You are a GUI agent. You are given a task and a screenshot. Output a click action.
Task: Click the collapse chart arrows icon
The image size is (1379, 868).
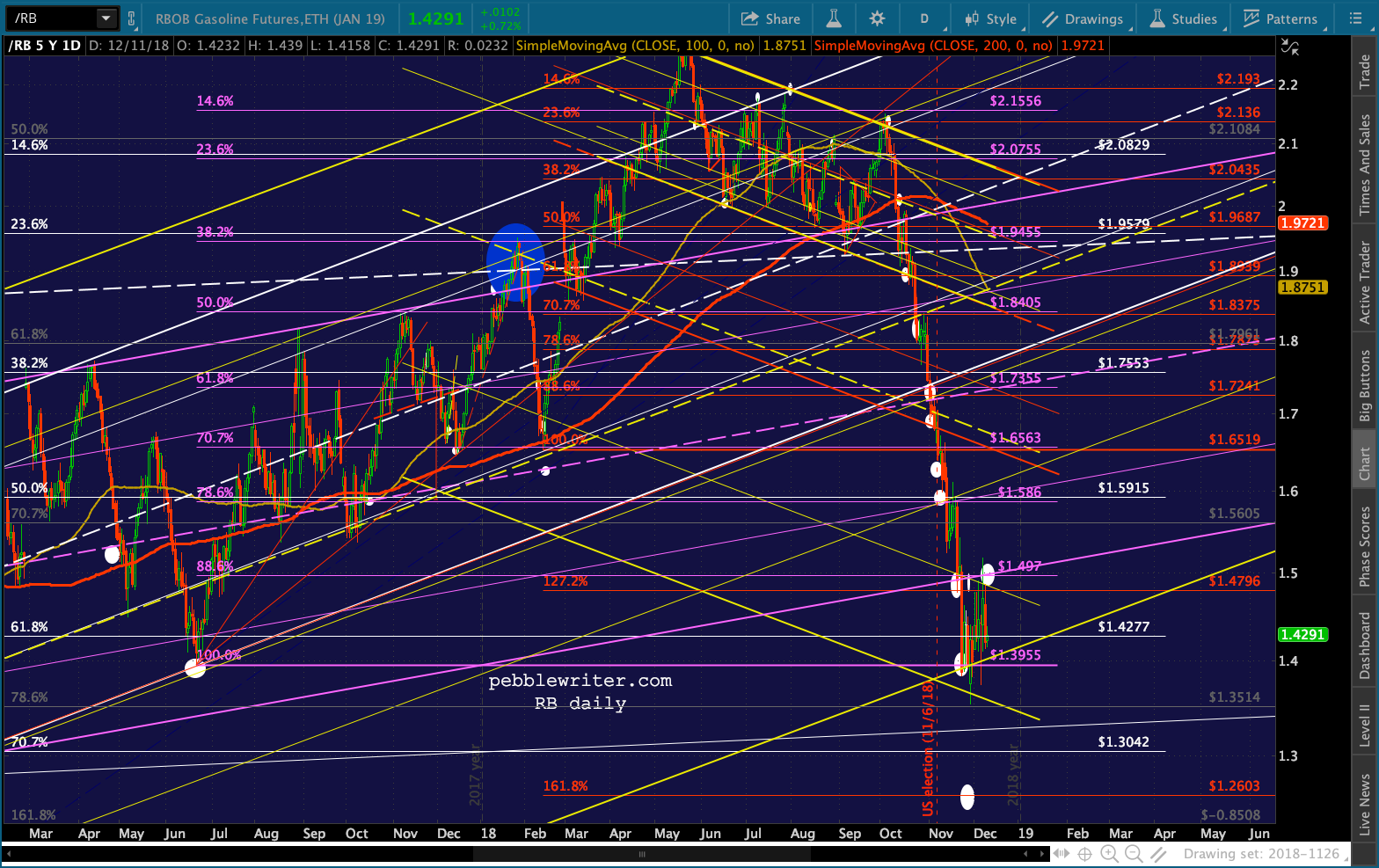click(1288, 47)
